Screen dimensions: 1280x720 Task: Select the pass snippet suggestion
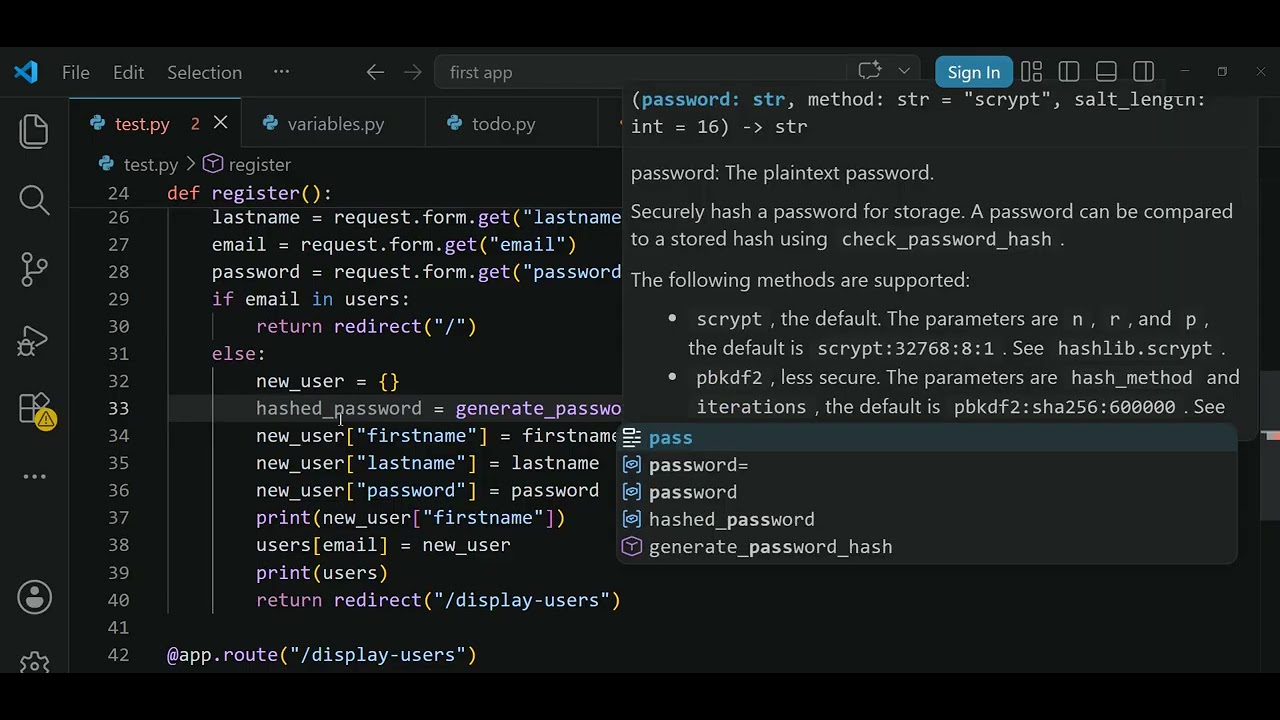[925, 438]
